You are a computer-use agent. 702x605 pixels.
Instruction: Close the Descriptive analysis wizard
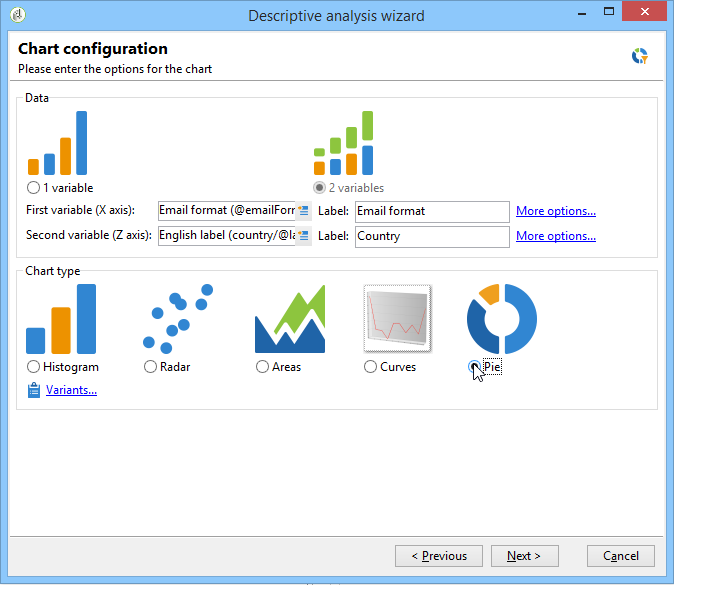pyautogui.click(x=644, y=12)
